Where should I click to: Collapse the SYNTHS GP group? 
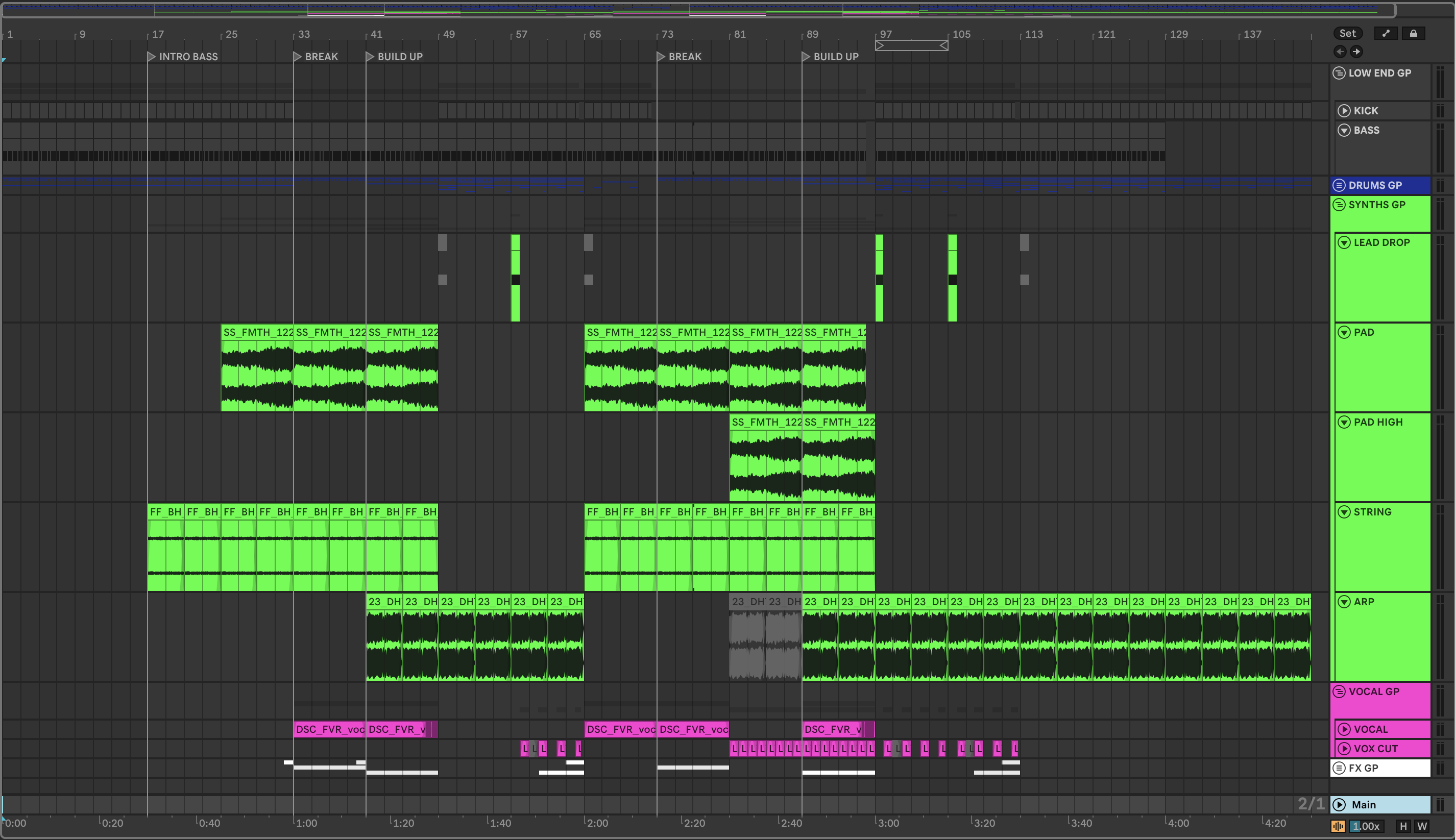coord(1339,205)
